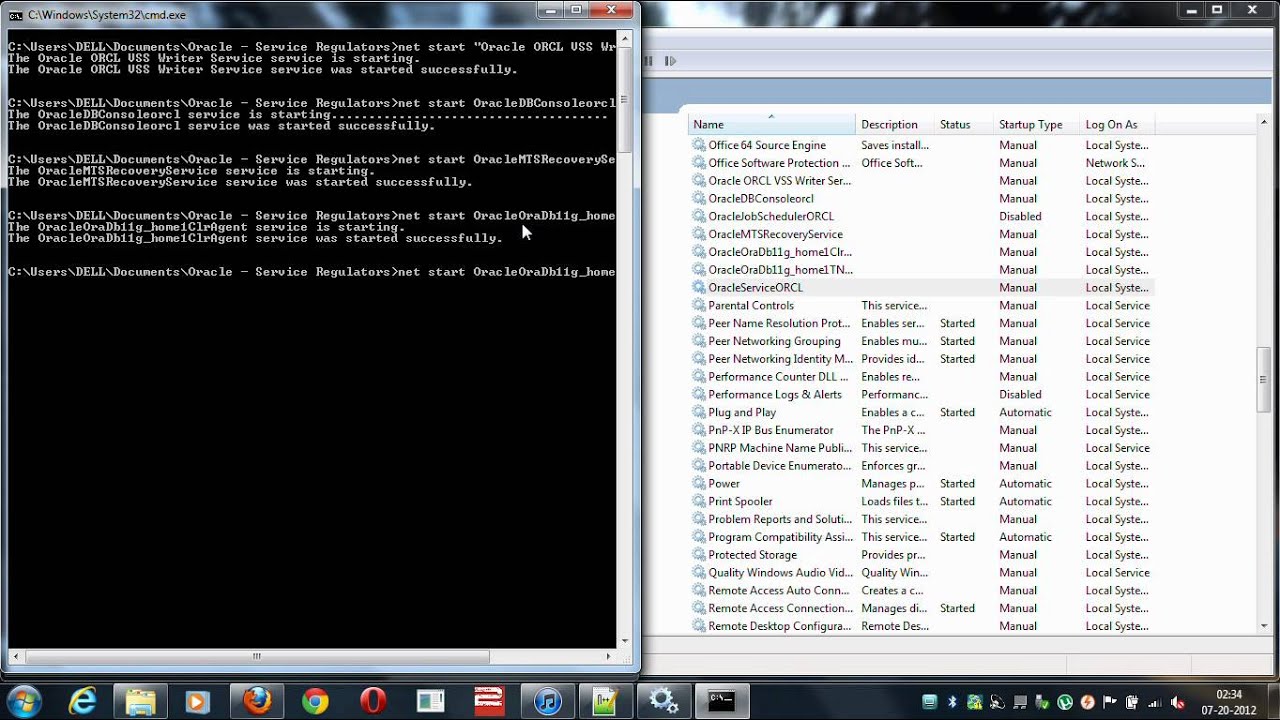The image size is (1280, 720).
Task: Click Network S... logon of Office Software Protection
Action: [1115, 163]
